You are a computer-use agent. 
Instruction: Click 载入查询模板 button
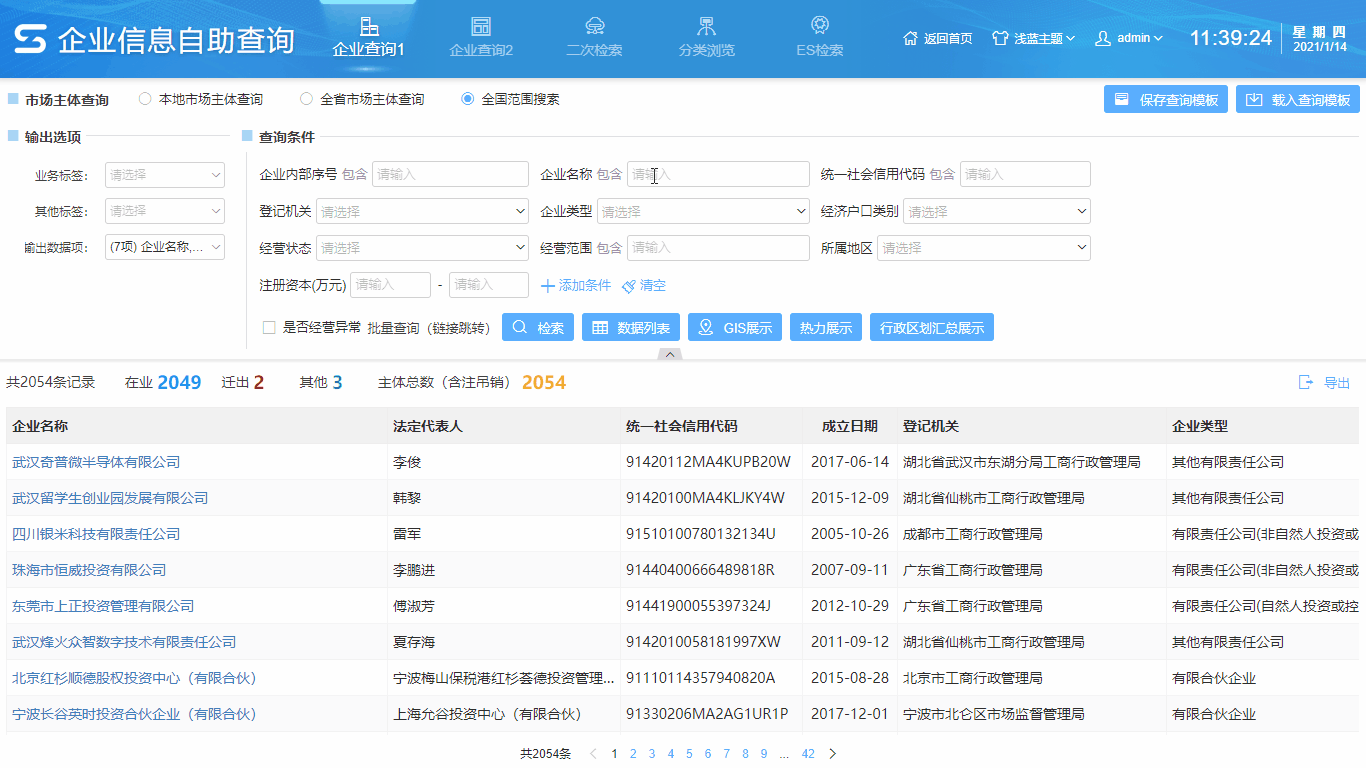pos(1298,100)
